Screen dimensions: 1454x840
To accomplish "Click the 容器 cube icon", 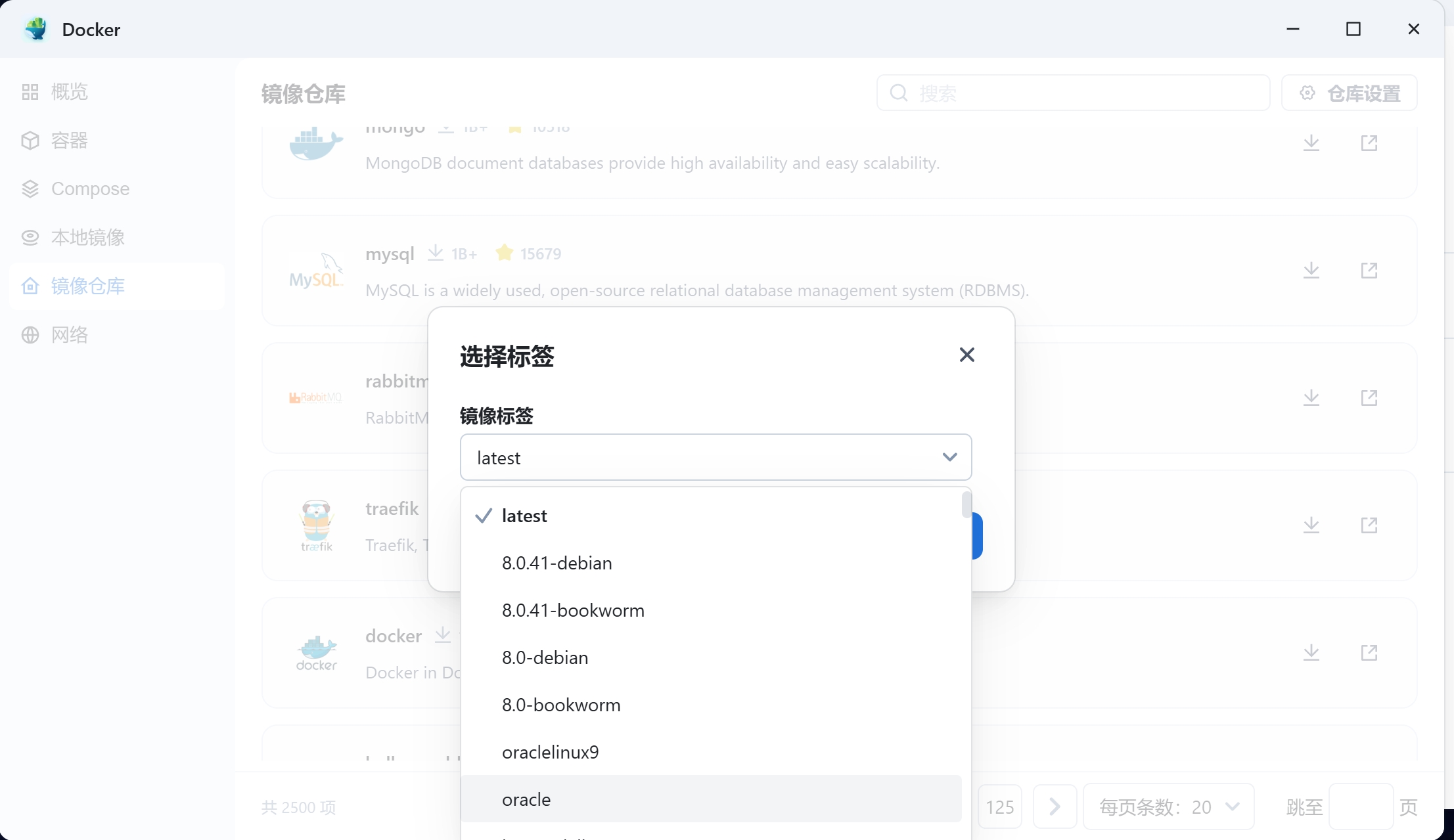I will point(30,141).
